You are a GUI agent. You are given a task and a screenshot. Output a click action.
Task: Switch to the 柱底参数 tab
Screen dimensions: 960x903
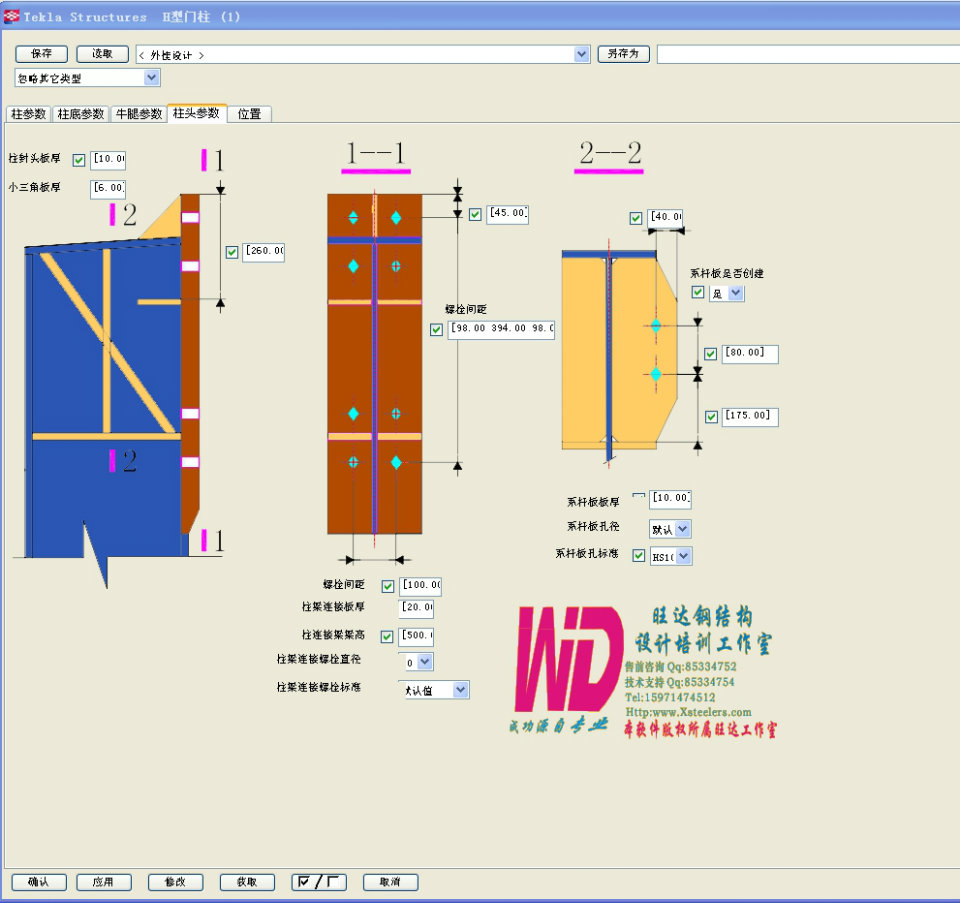click(80, 114)
